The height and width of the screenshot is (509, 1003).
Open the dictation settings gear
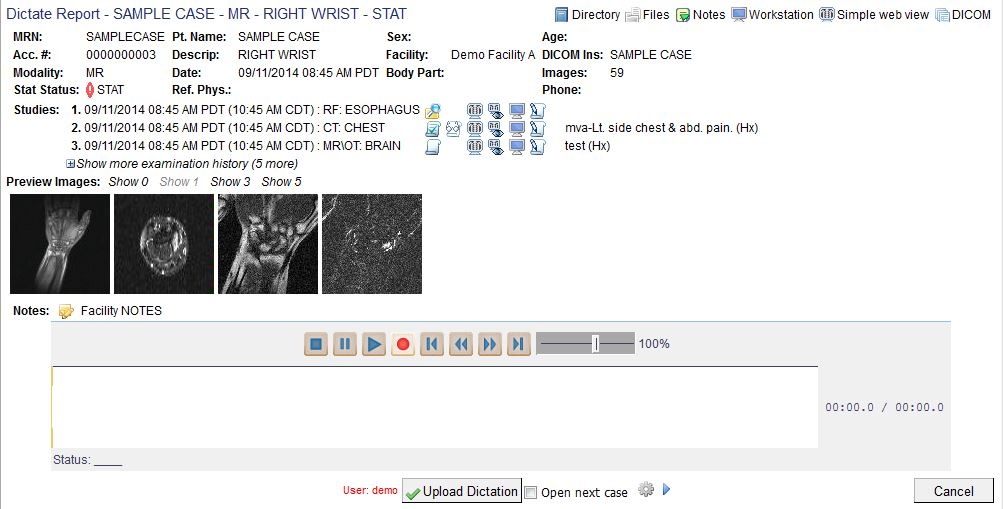[646, 490]
